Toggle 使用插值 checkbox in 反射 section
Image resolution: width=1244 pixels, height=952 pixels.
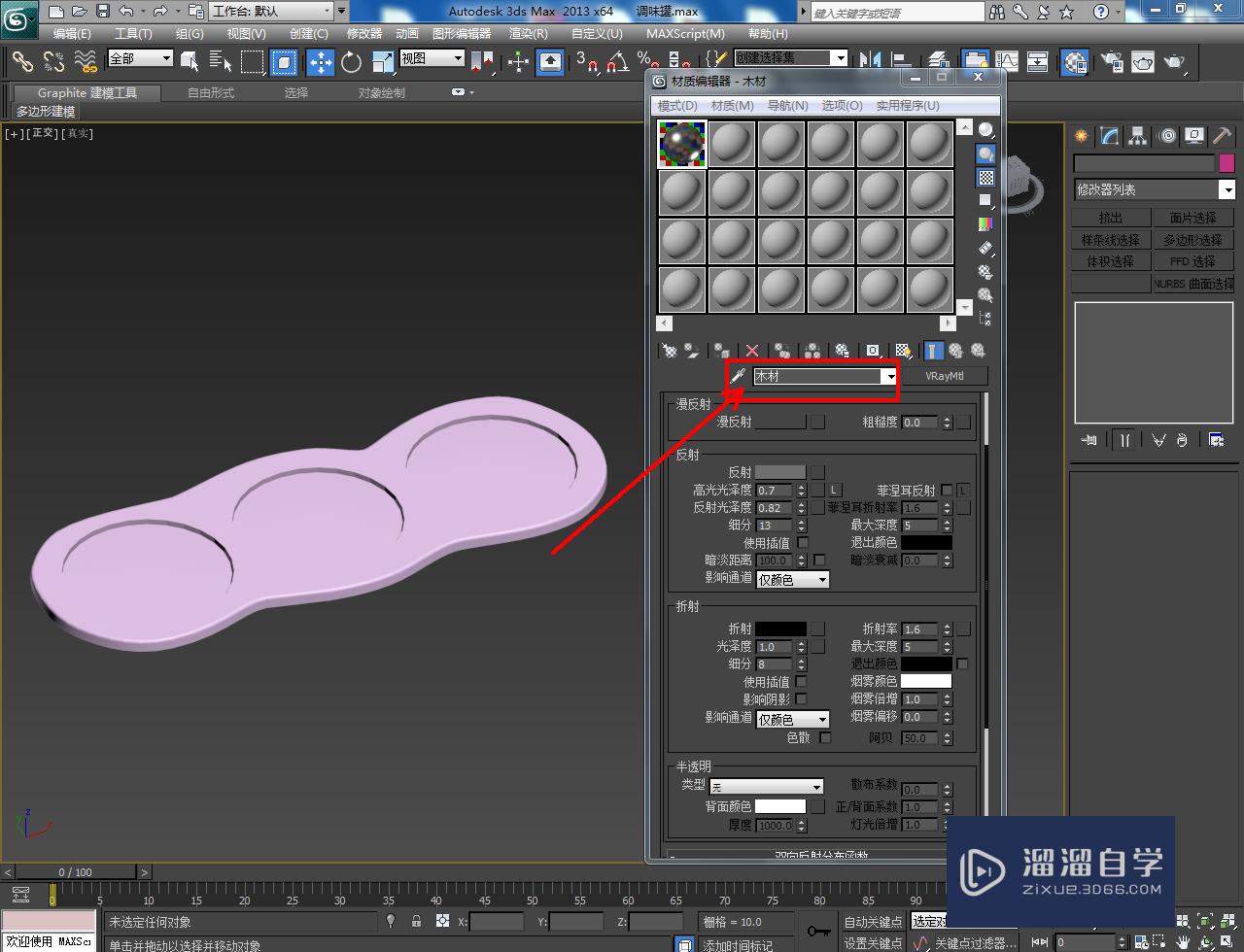803,543
